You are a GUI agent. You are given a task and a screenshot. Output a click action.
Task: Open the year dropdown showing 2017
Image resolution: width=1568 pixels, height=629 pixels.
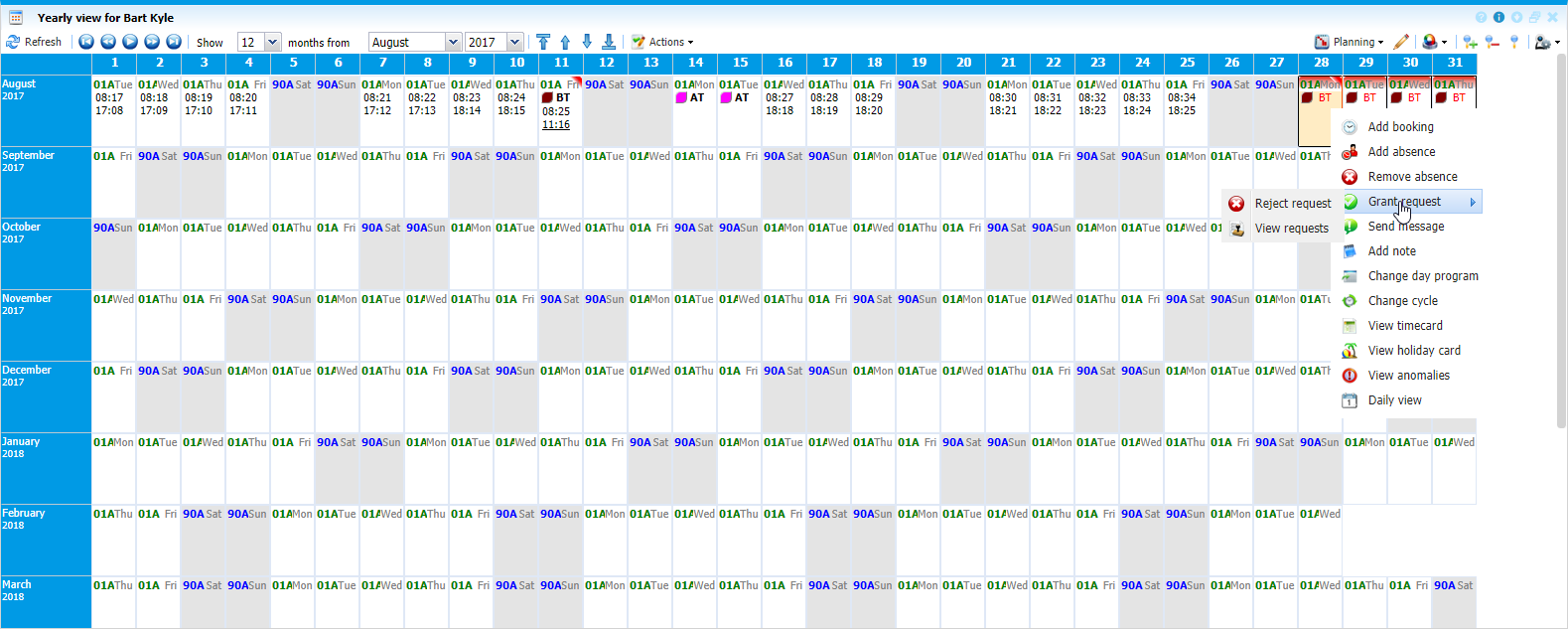point(514,42)
